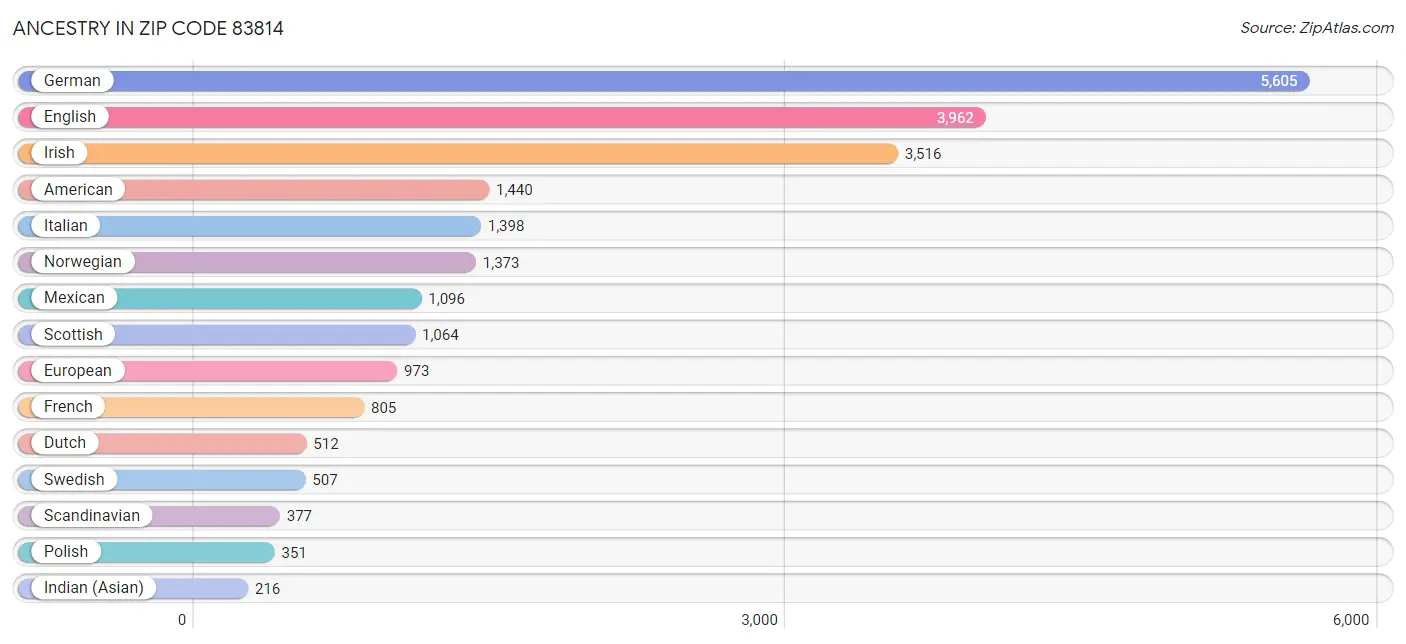The height and width of the screenshot is (644, 1406).
Task: Click the 1,398 value beside Italian bar
Action: tap(506, 226)
